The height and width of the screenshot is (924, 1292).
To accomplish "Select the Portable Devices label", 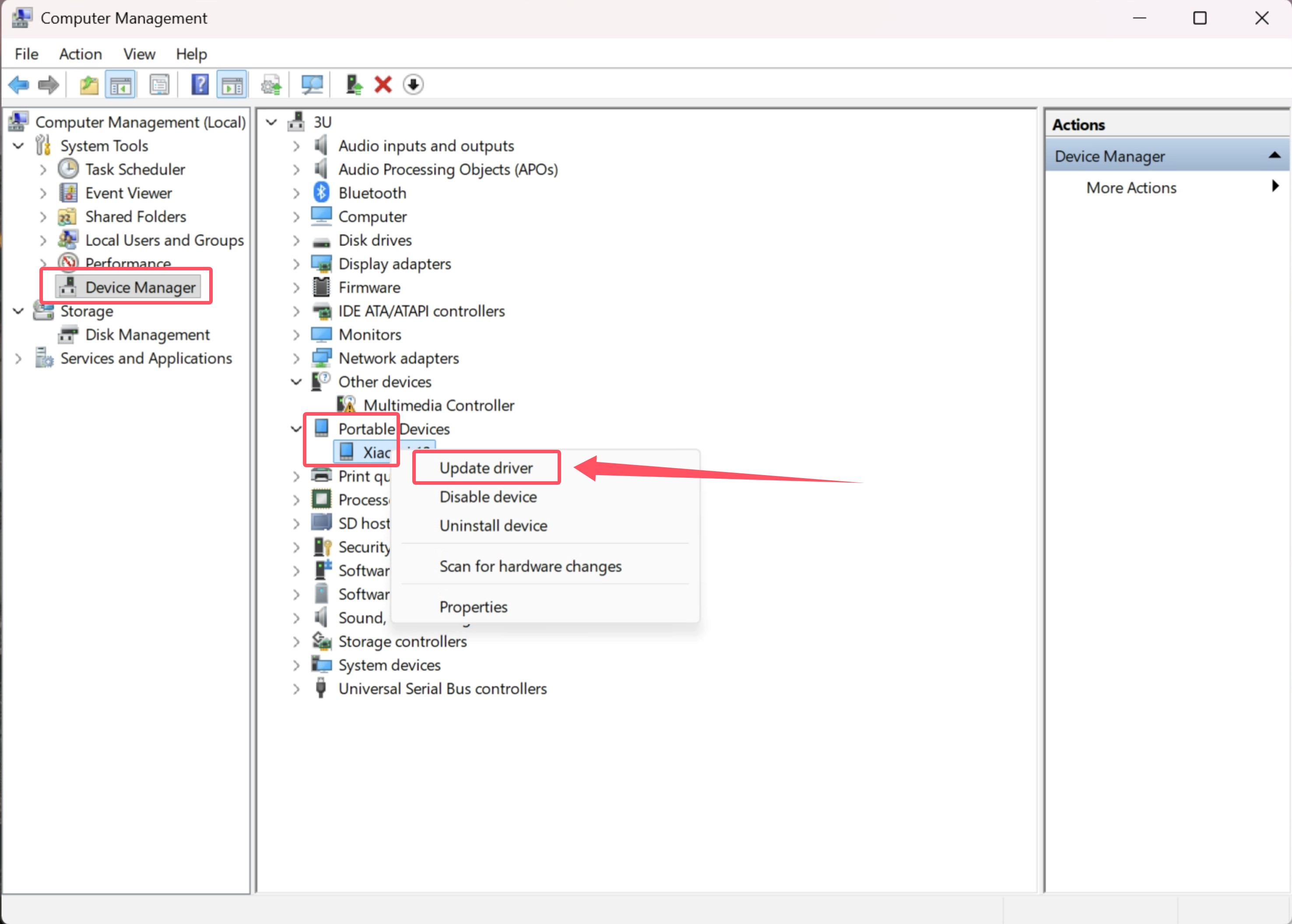I will [394, 429].
